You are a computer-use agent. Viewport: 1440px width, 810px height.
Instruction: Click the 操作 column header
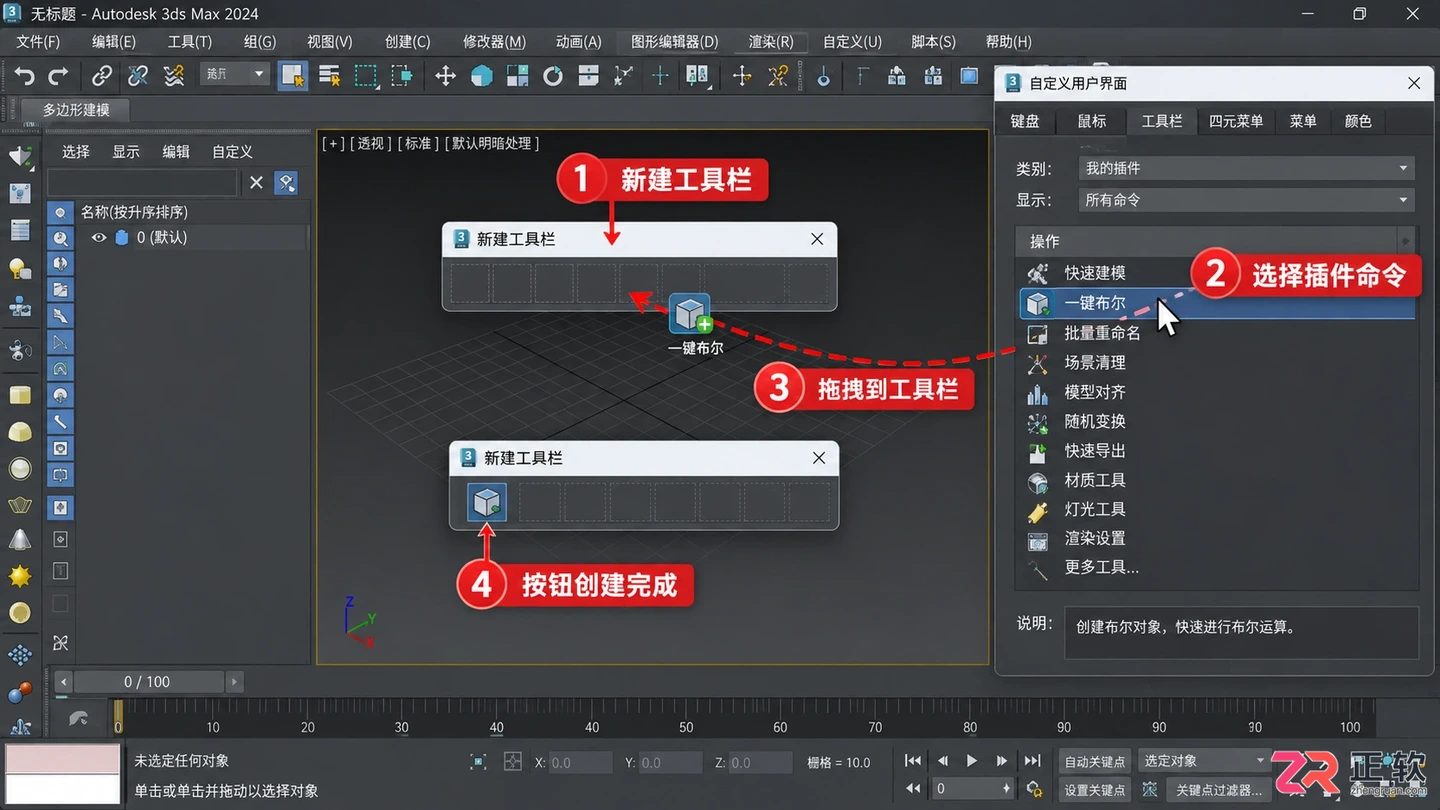click(1208, 241)
